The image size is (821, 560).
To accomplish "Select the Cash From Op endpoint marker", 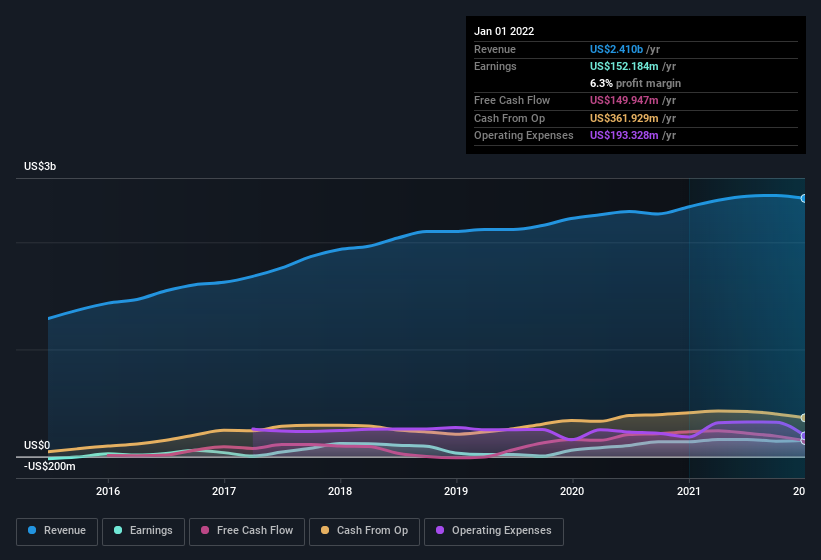I will [x=804, y=418].
